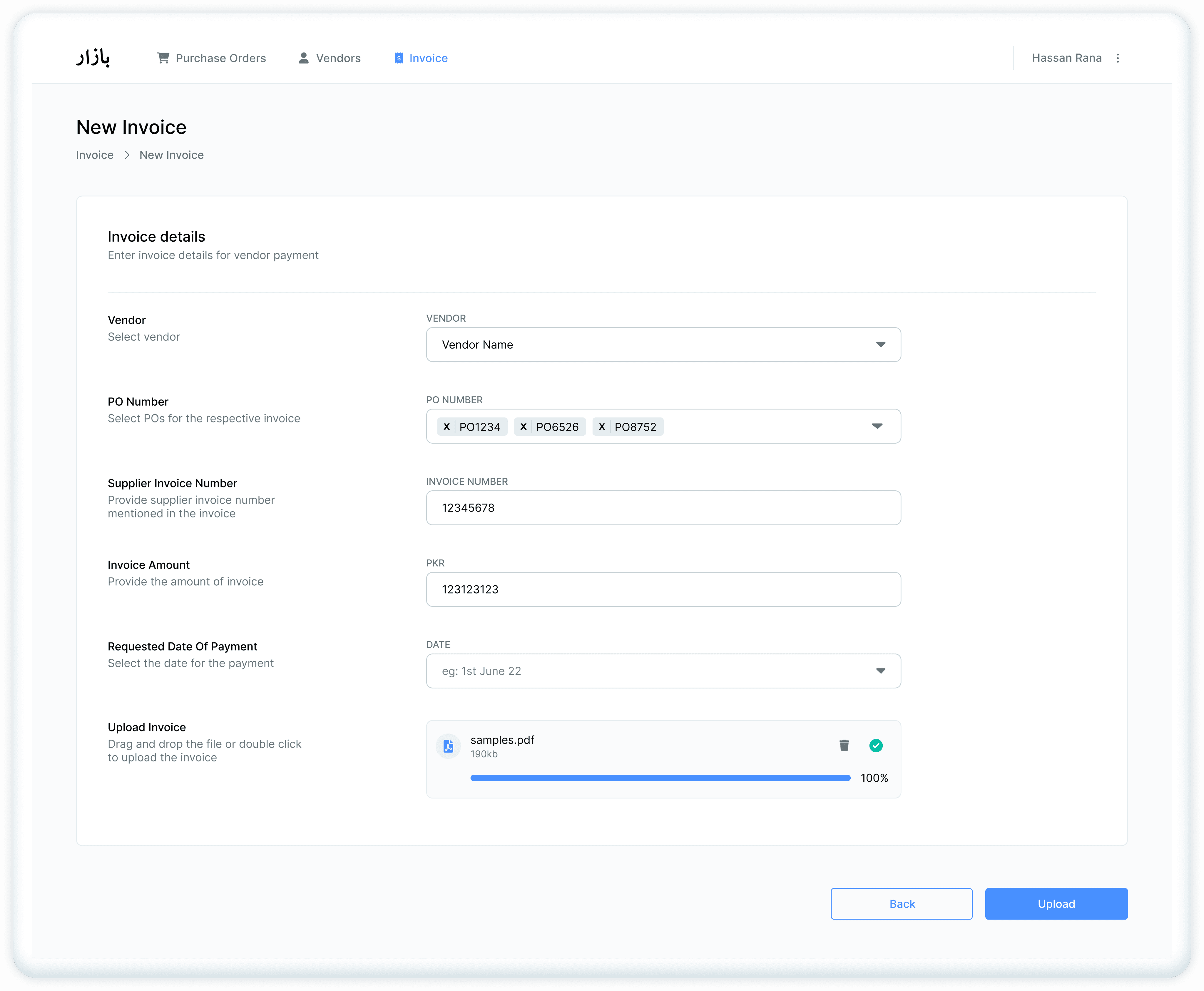This screenshot has height=991, width=1204.
Task: Click the 190kb file size text
Action: click(x=484, y=754)
